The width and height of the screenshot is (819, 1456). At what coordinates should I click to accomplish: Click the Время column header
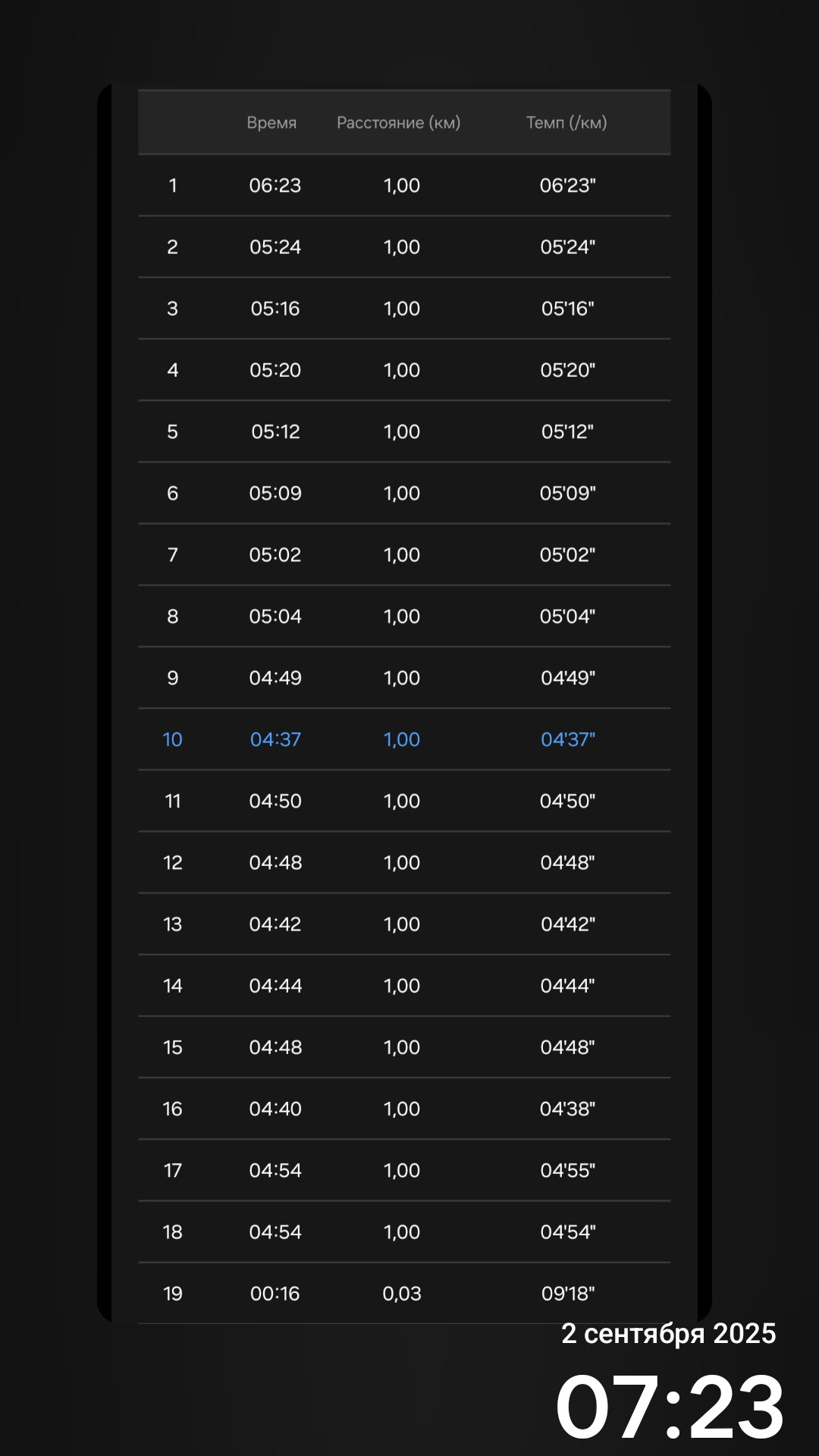tap(271, 123)
